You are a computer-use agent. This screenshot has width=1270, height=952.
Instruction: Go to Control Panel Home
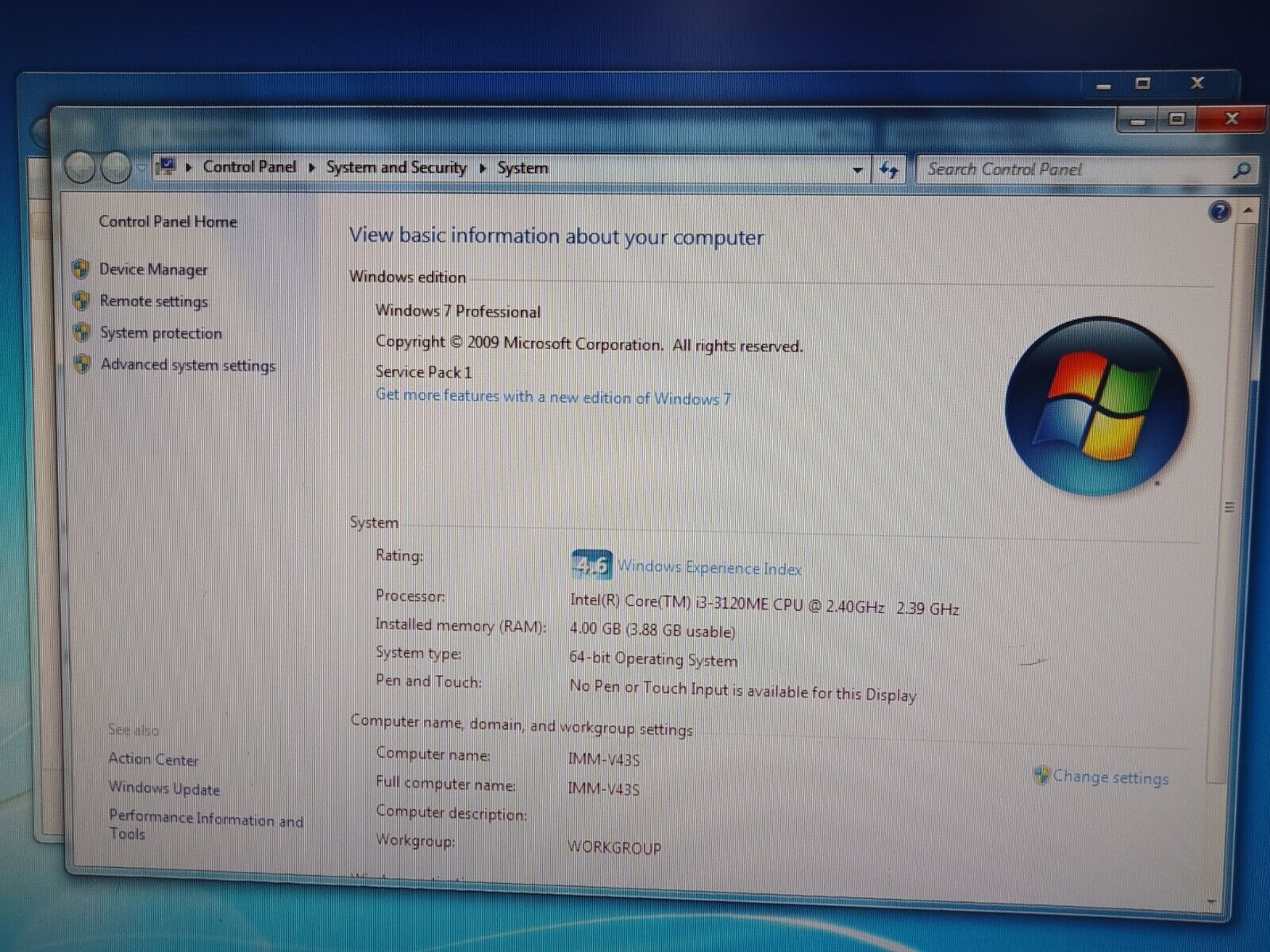(167, 221)
